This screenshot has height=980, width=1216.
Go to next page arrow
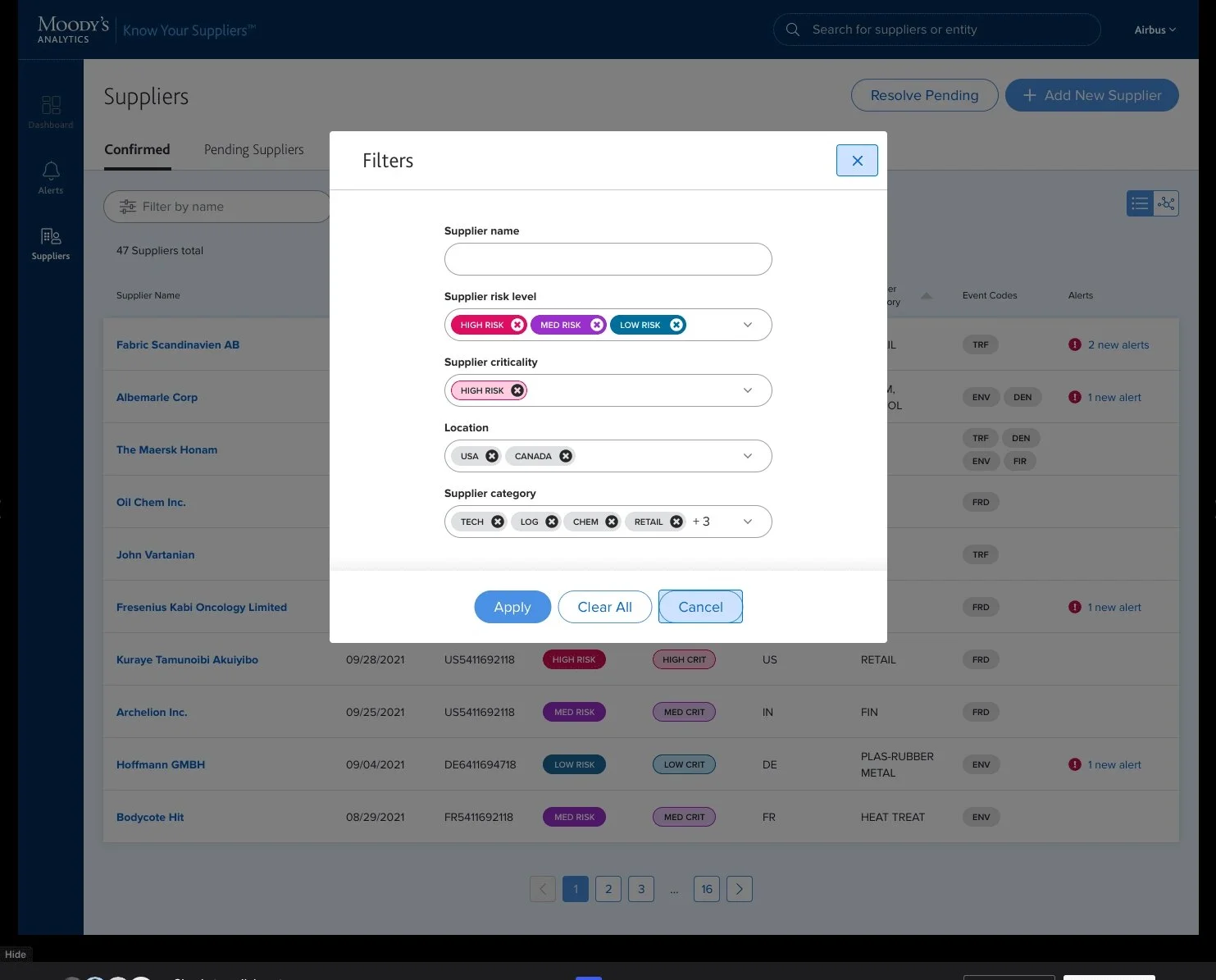[740, 889]
